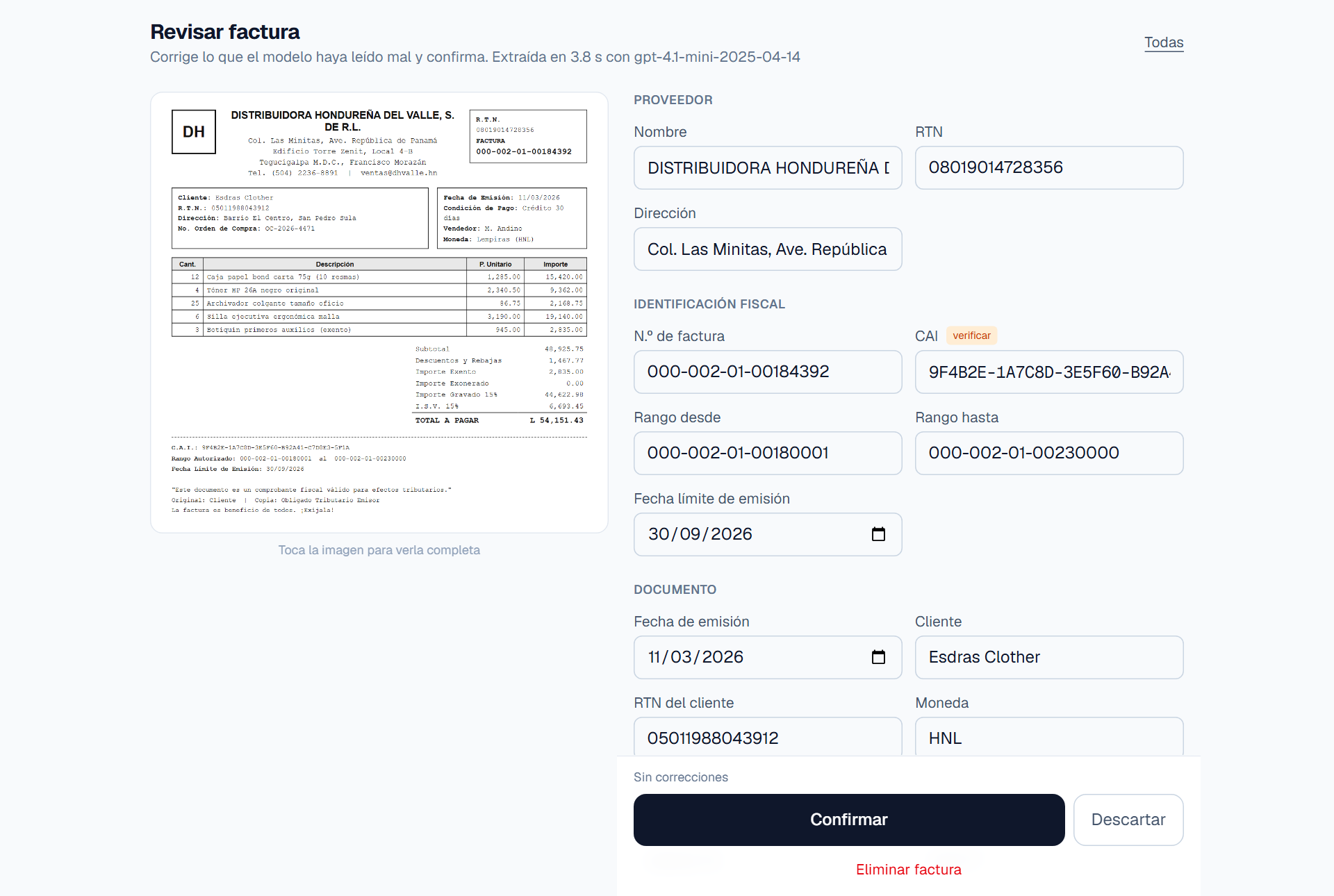Image resolution: width=1334 pixels, height=896 pixels.
Task: Open the Todas link
Action: click(1164, 42)
